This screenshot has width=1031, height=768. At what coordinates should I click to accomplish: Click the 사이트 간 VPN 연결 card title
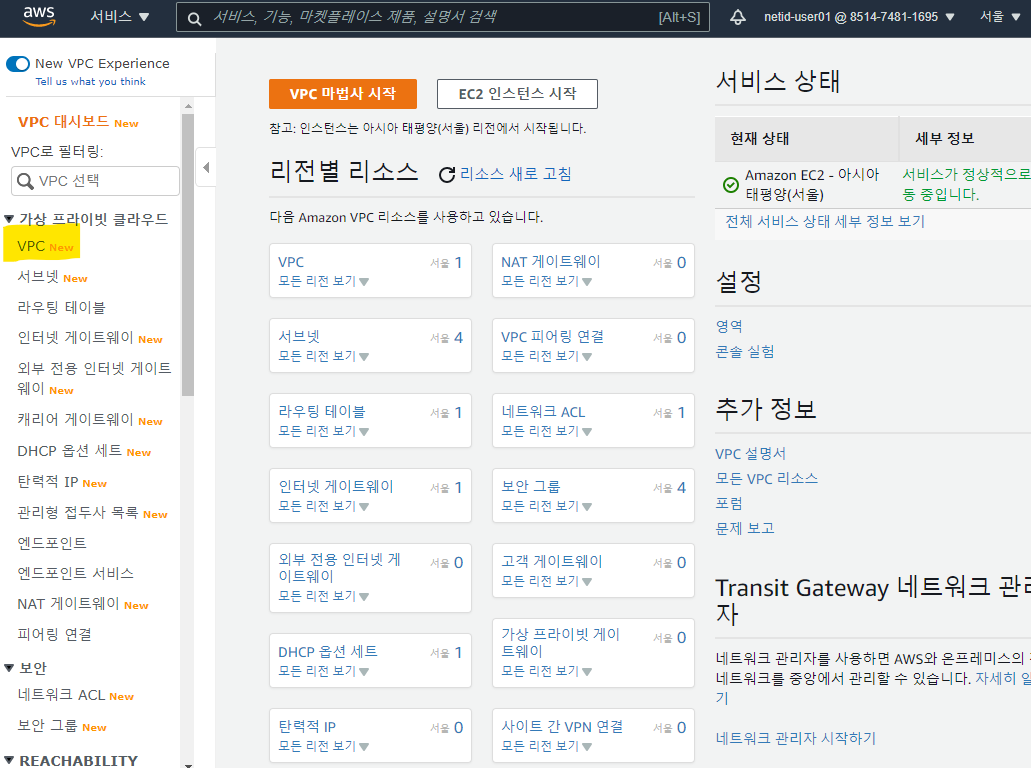click(x=562, y=726)
